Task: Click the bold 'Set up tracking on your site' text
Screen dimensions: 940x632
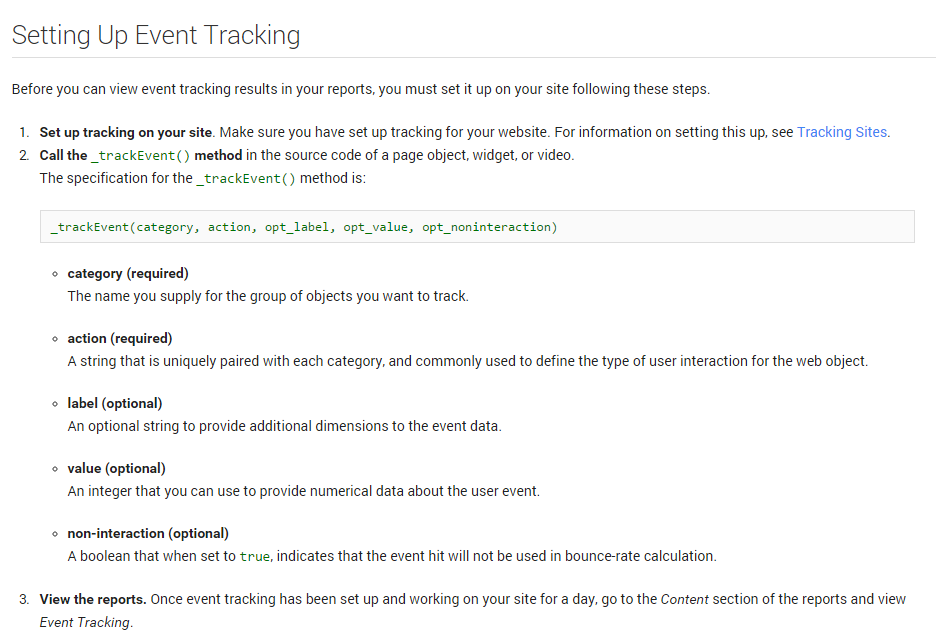Action: pos(126,132)
